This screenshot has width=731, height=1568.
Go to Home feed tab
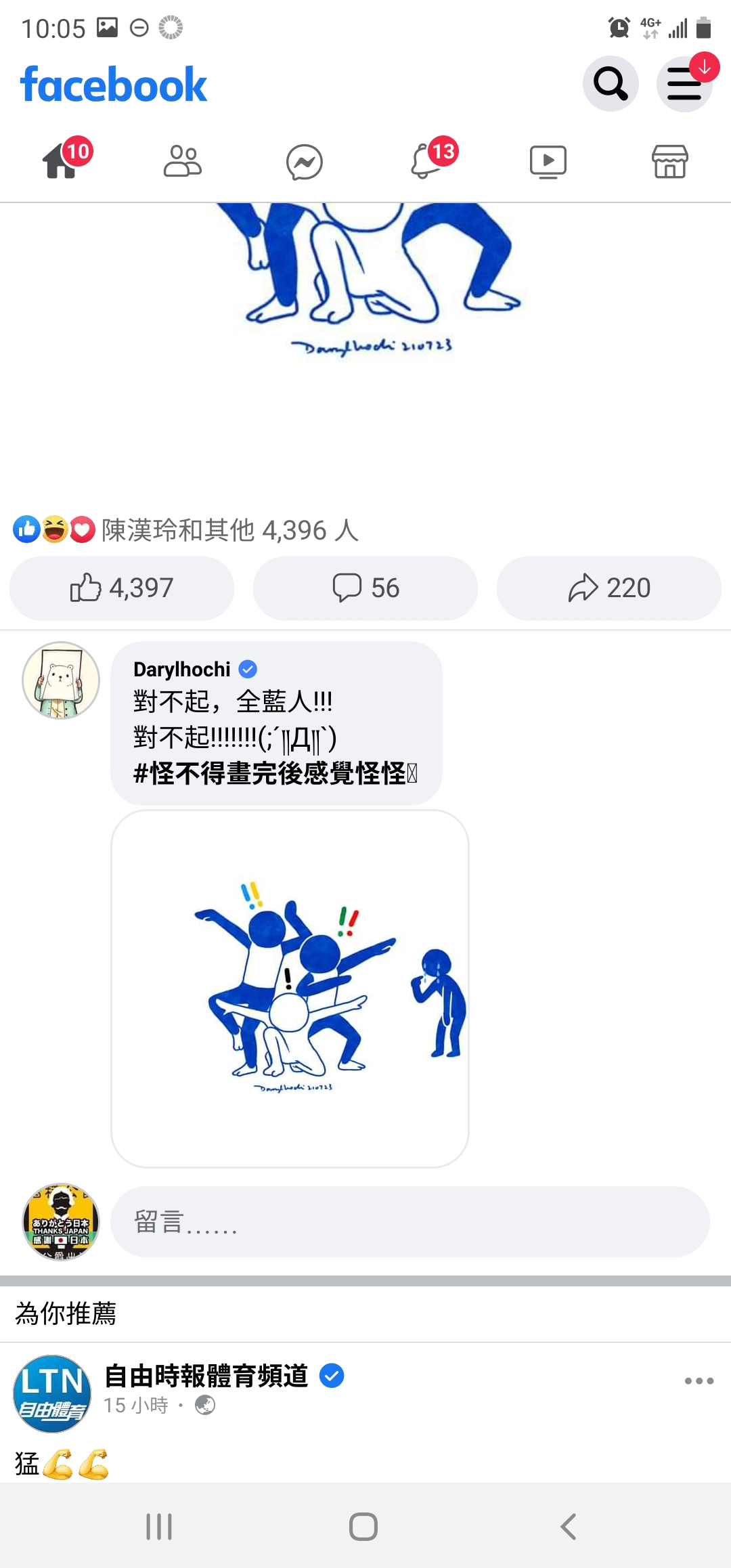click(61, 162)
